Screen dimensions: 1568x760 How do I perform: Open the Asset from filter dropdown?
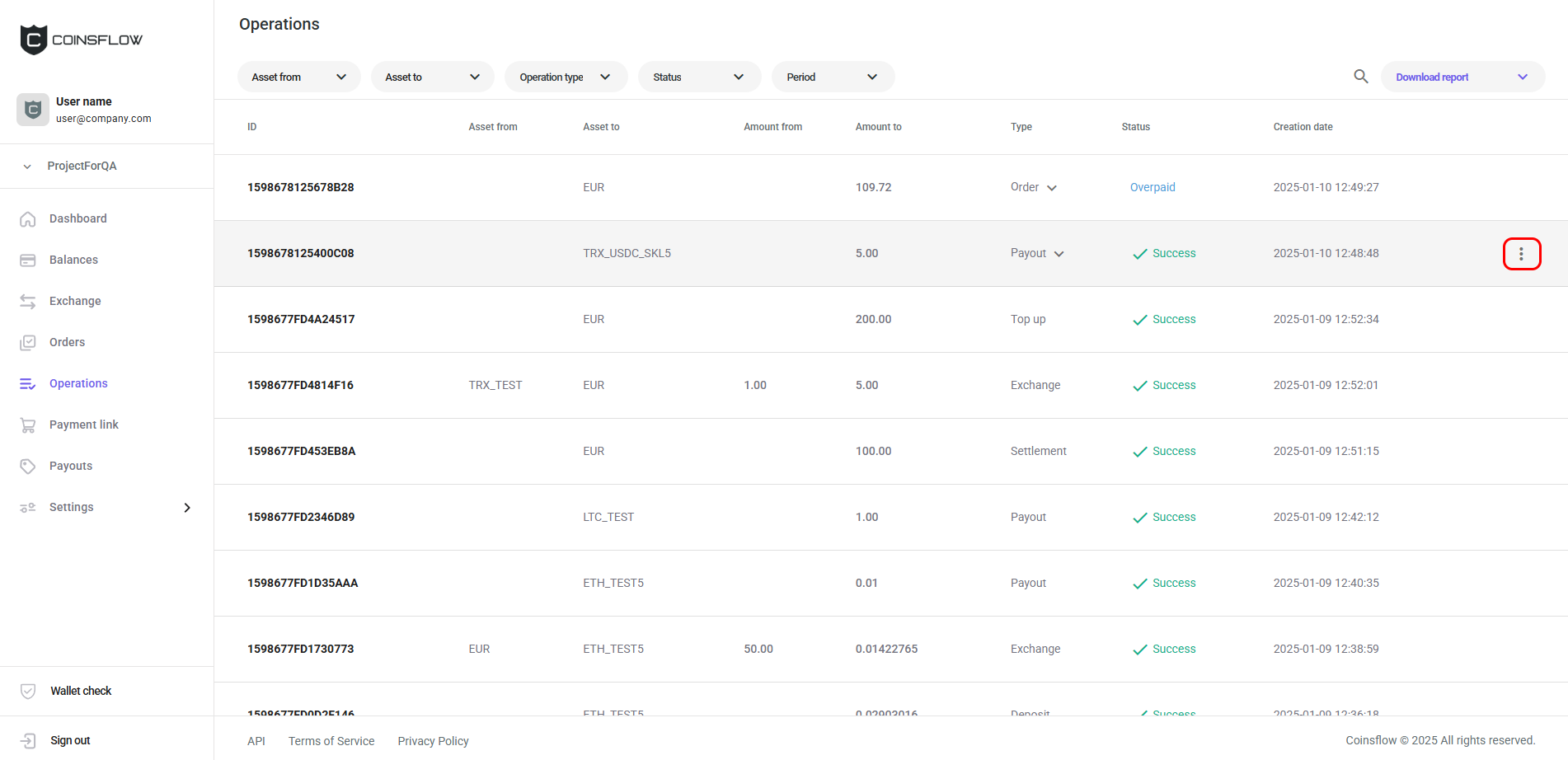pyautogui.click(x=298, y=77)
